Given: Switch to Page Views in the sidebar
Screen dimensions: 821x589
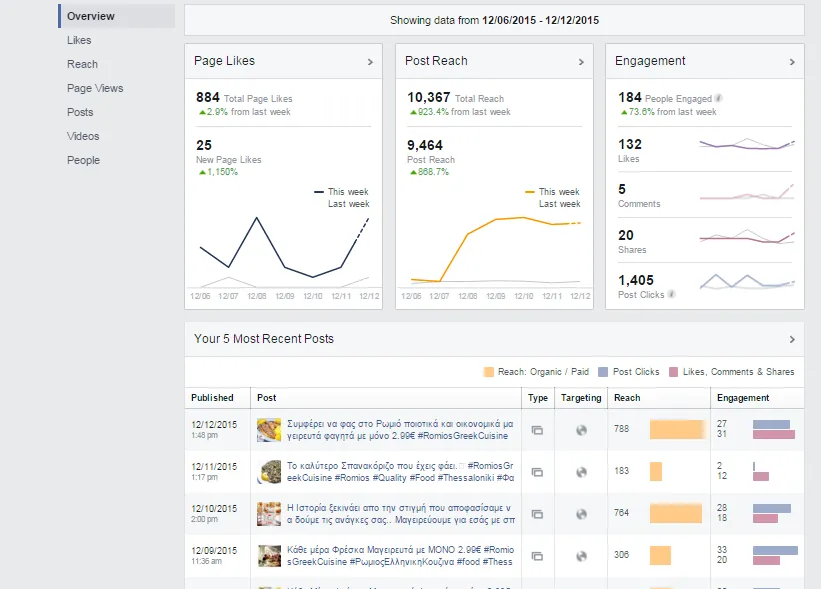Looking at the screenshot, I should pos(95,88).
